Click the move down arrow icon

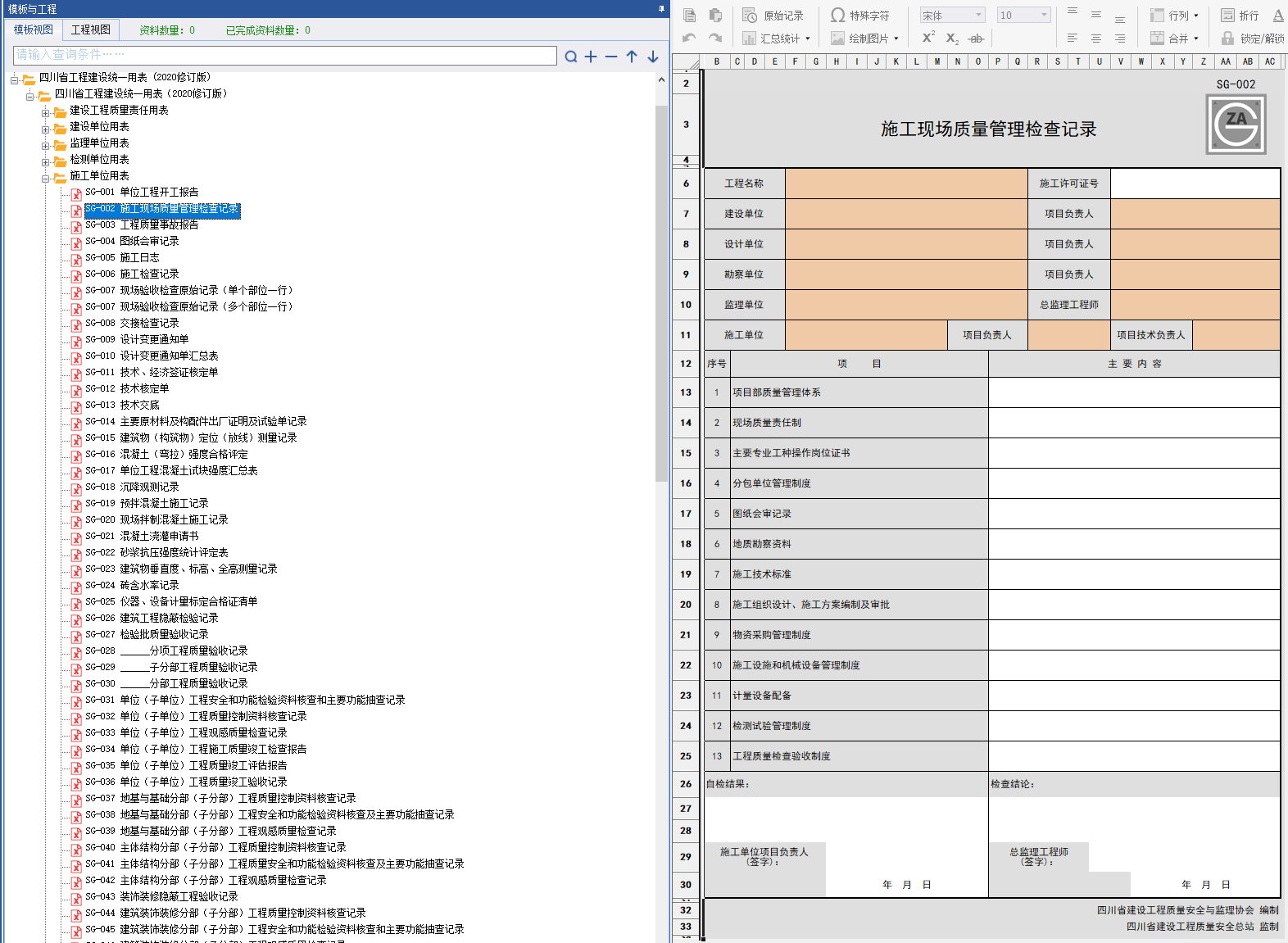tap(653, 57)
